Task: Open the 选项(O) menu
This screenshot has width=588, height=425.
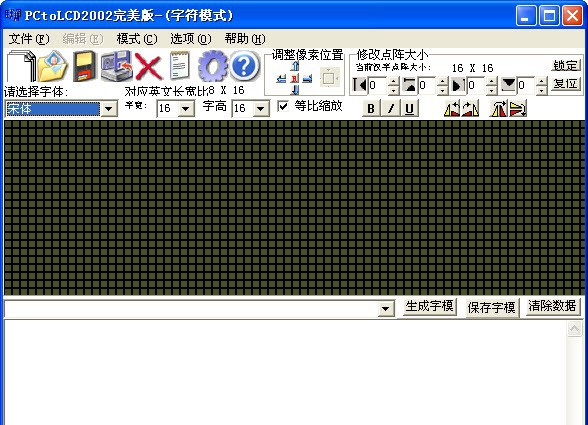Action: (x=191, y=39)
